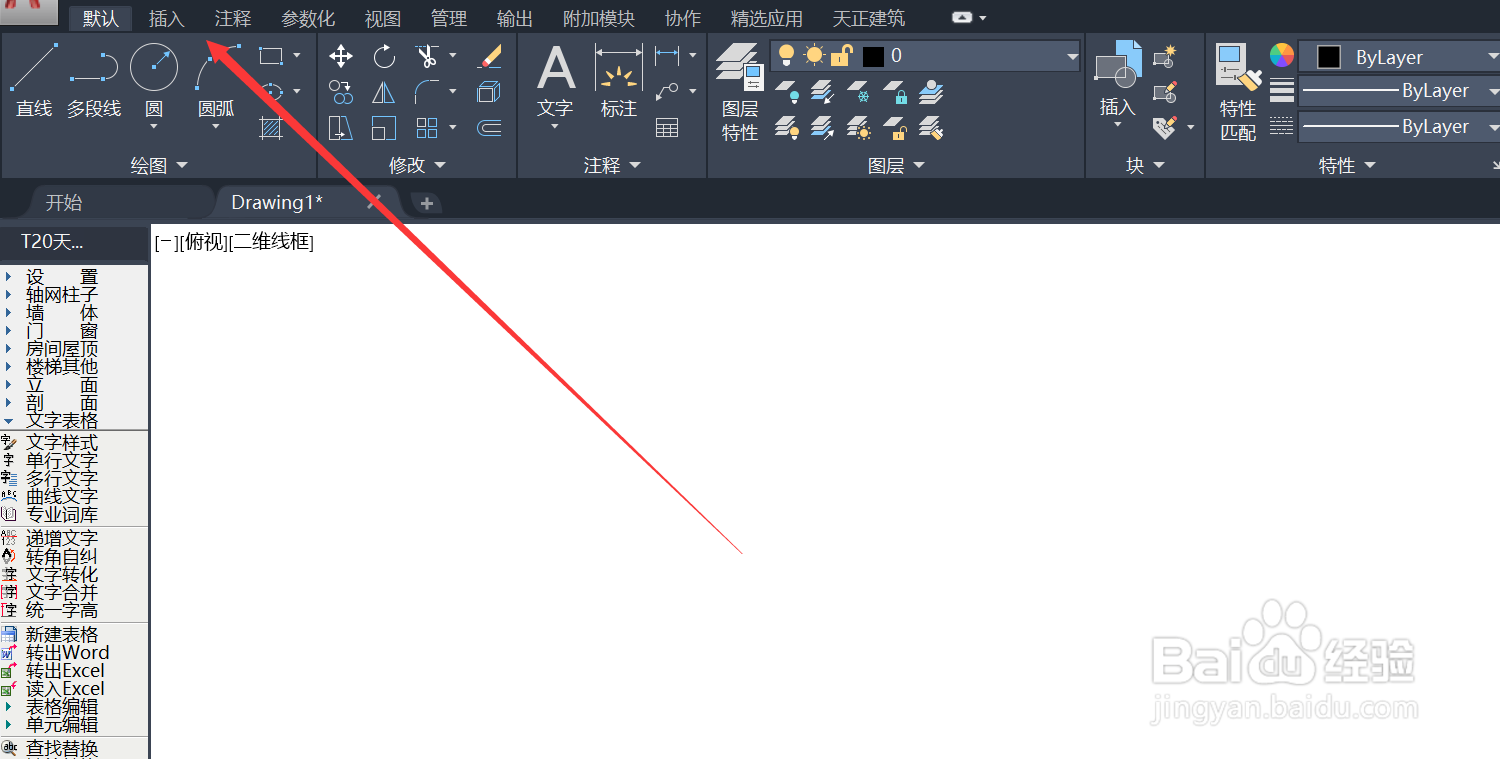Select the 圆 (Circle) tool icon
The image size is (1500, 759).
click(154, 67)
